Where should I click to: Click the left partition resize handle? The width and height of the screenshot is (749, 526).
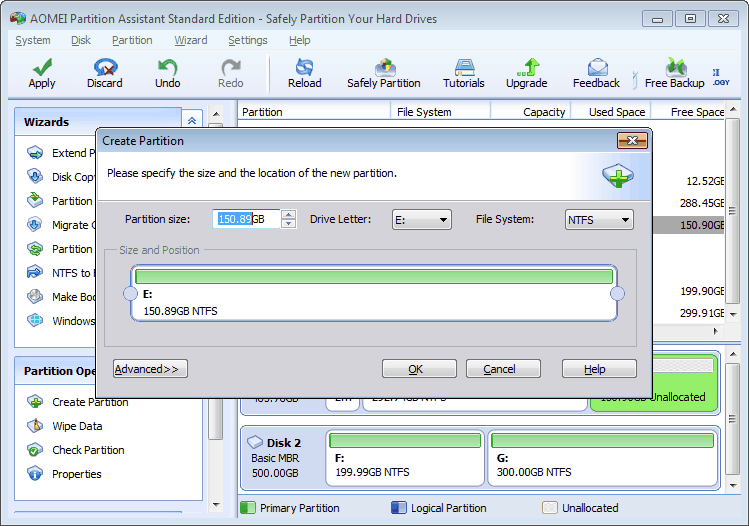(x=130, y=293)
